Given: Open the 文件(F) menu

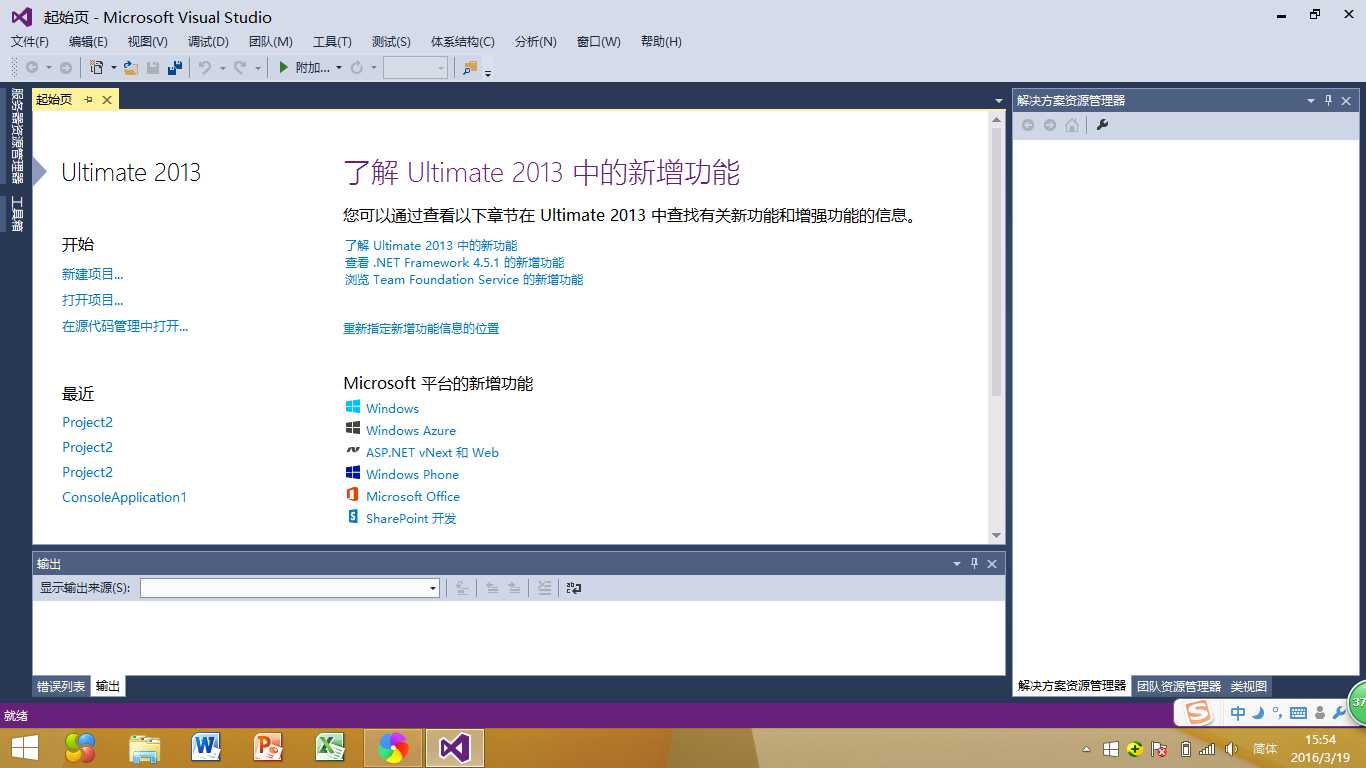Looking at the screenshot, I should click(x=30, y=42).
